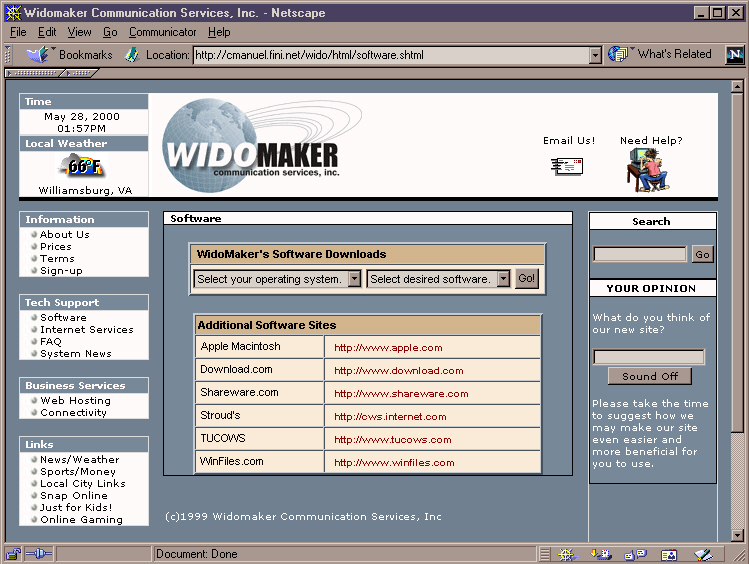Open the FAQ link
The image size is (749, 564).
tap(51, 341)
